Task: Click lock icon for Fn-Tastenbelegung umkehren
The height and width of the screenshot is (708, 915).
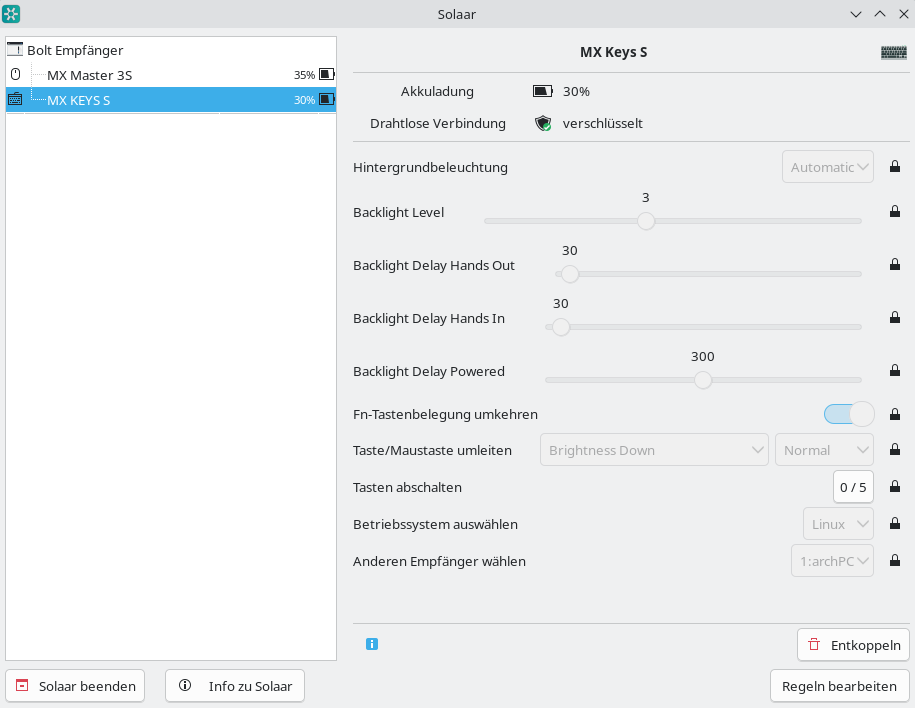Action: pos(895,414)
